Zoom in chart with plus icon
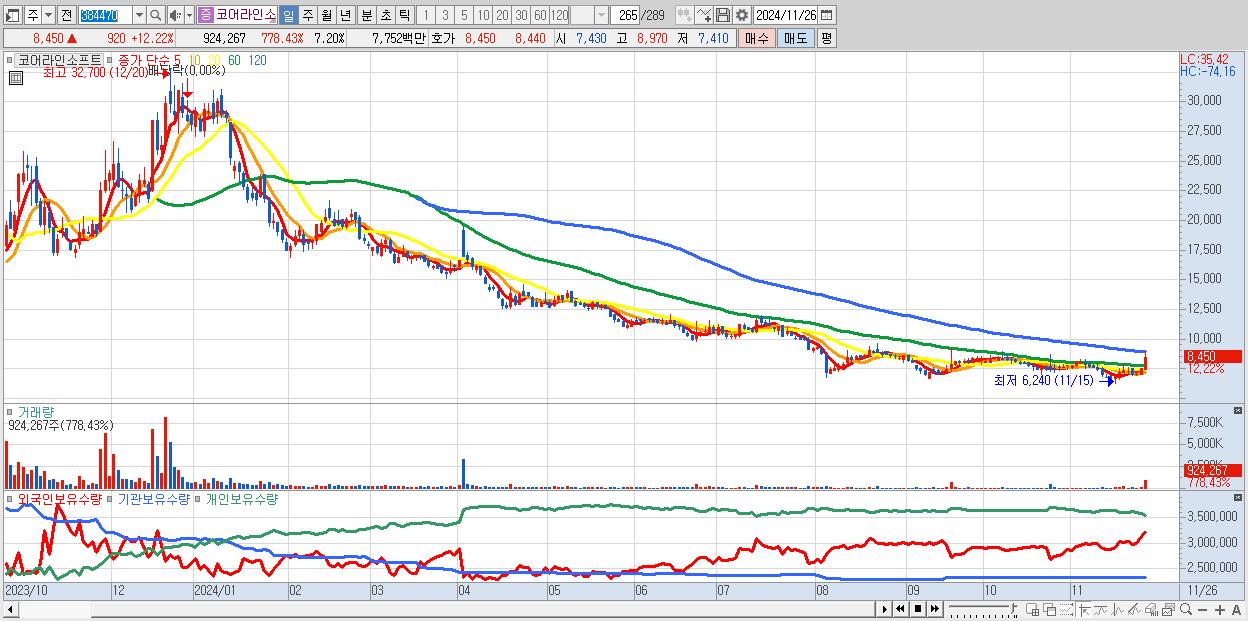The width and height of the screenshot is (1248, 621). tap(1219, 610)
